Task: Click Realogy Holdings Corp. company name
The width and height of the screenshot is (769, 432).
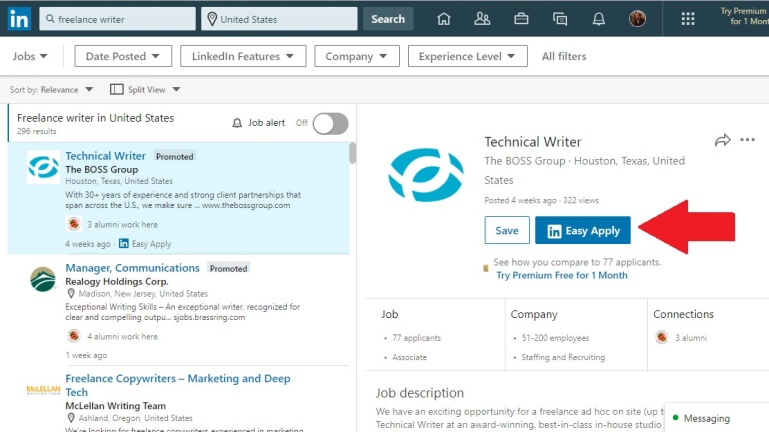Action: (117, 281)
